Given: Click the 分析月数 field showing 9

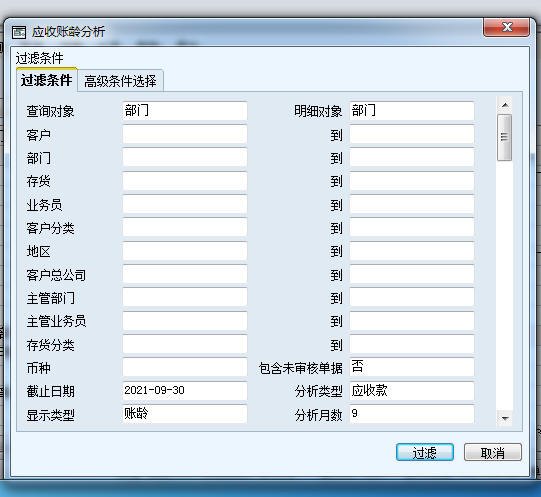Looking at the screenshot, I should [412, 414].
